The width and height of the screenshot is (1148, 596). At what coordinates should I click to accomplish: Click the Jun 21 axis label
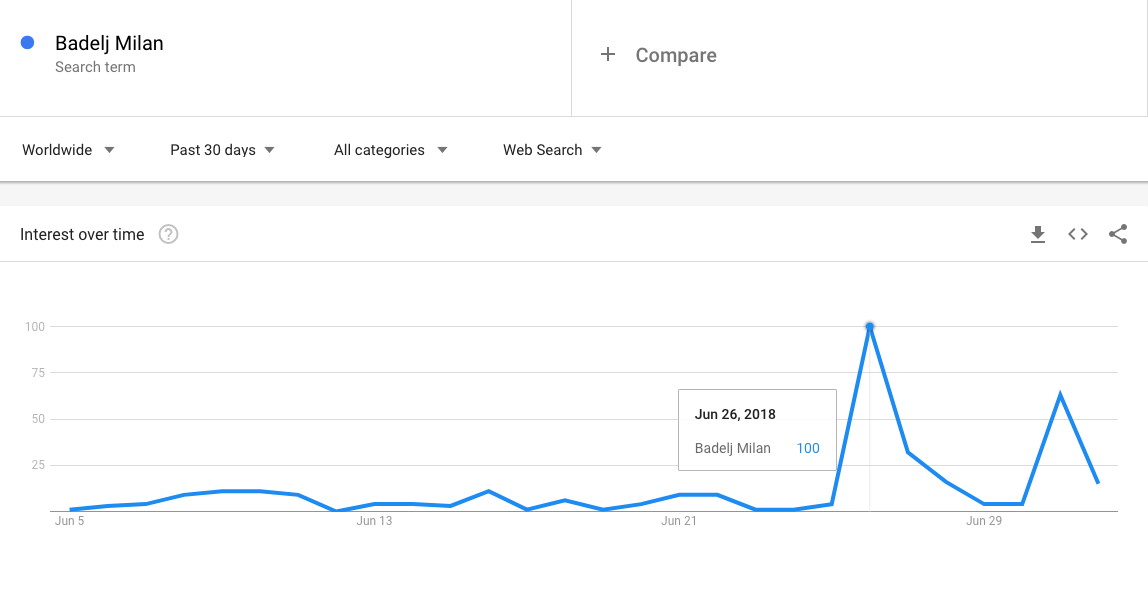pyautogui.click(x=679, y=521)
